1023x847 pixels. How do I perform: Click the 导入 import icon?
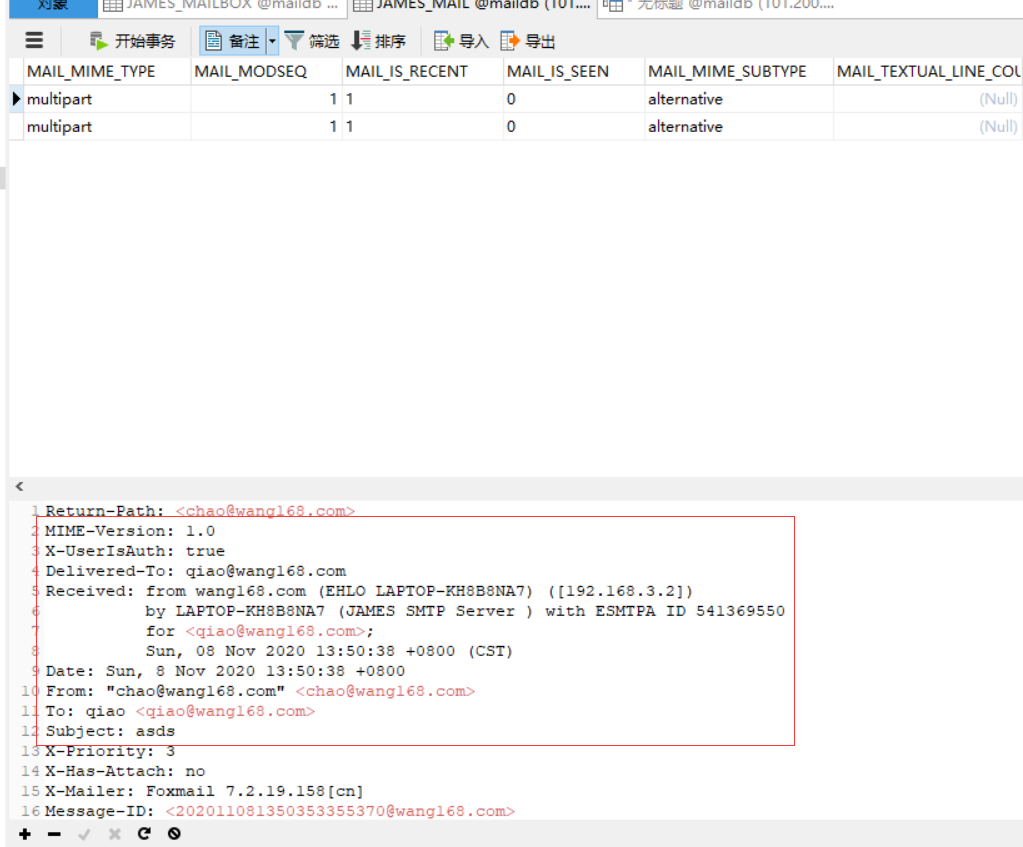point(460,40)
